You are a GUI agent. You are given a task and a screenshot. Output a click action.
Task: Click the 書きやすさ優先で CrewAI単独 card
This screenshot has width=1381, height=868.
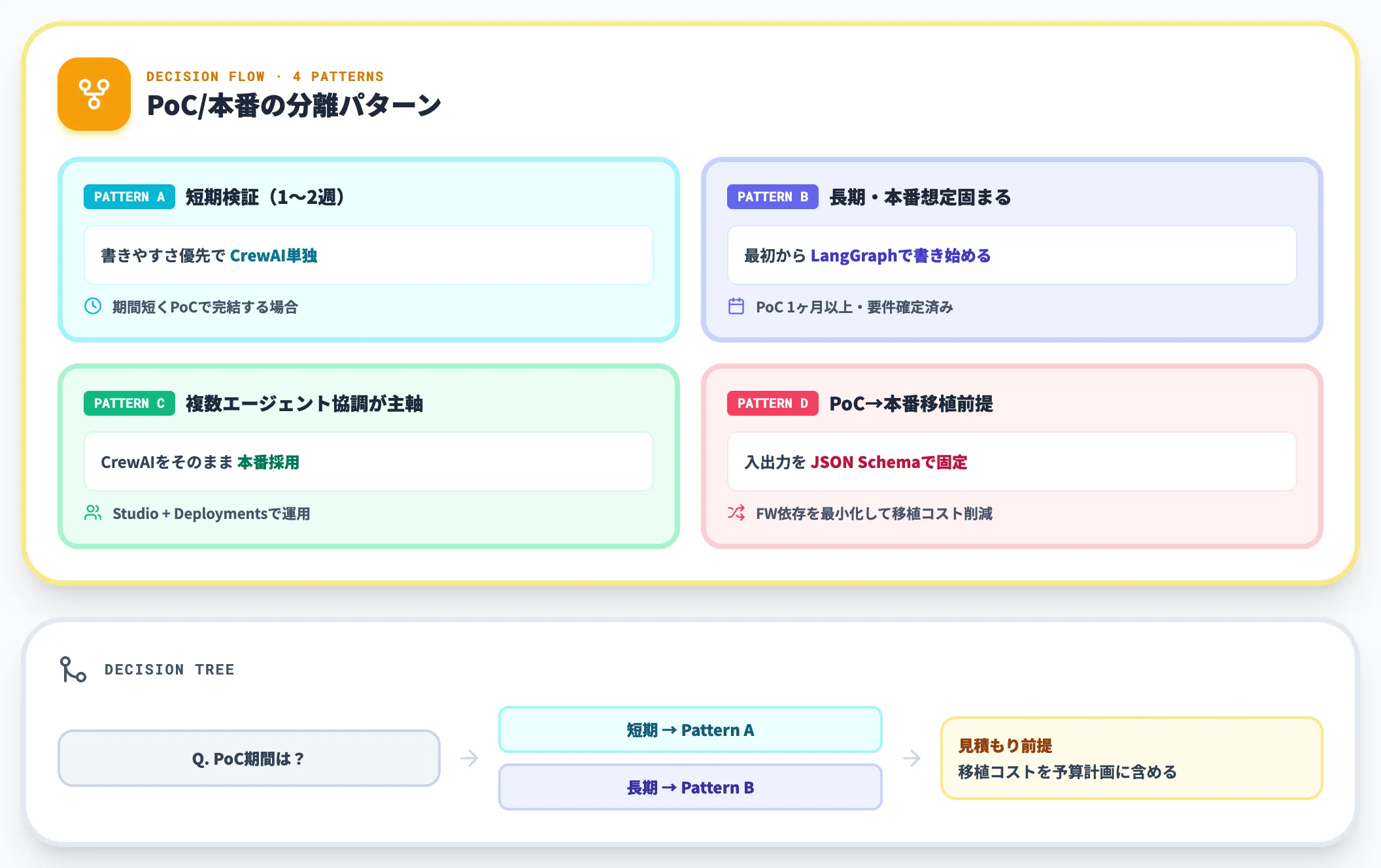[x=369, y=255]
